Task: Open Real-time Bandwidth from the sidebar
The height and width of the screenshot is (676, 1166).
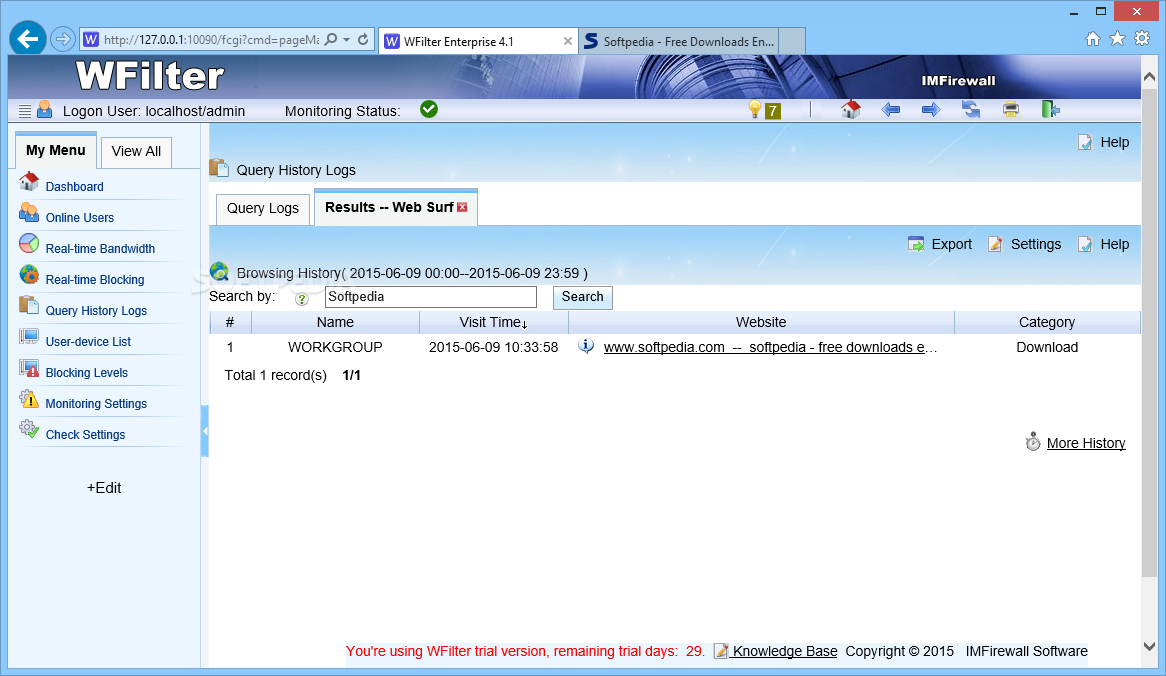Action: [100, 248]
